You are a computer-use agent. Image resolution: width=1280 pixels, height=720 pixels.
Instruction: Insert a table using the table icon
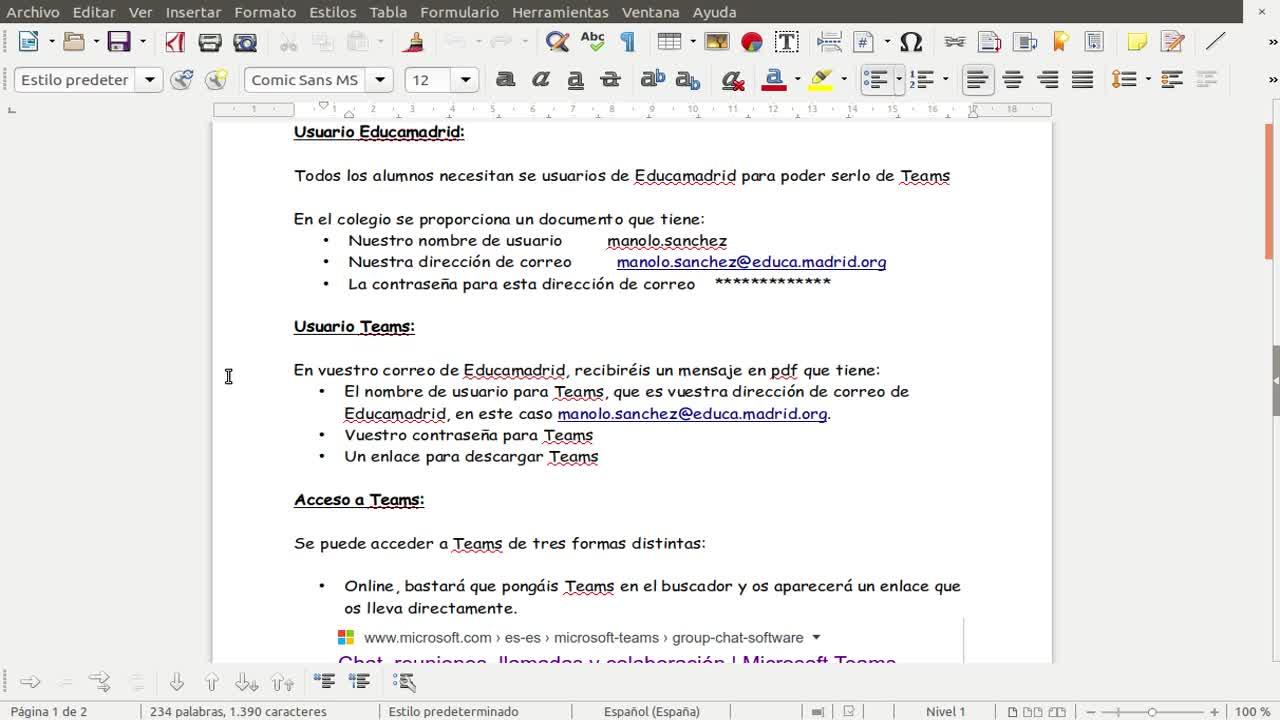pyautogui.click(x=669, y=42)
